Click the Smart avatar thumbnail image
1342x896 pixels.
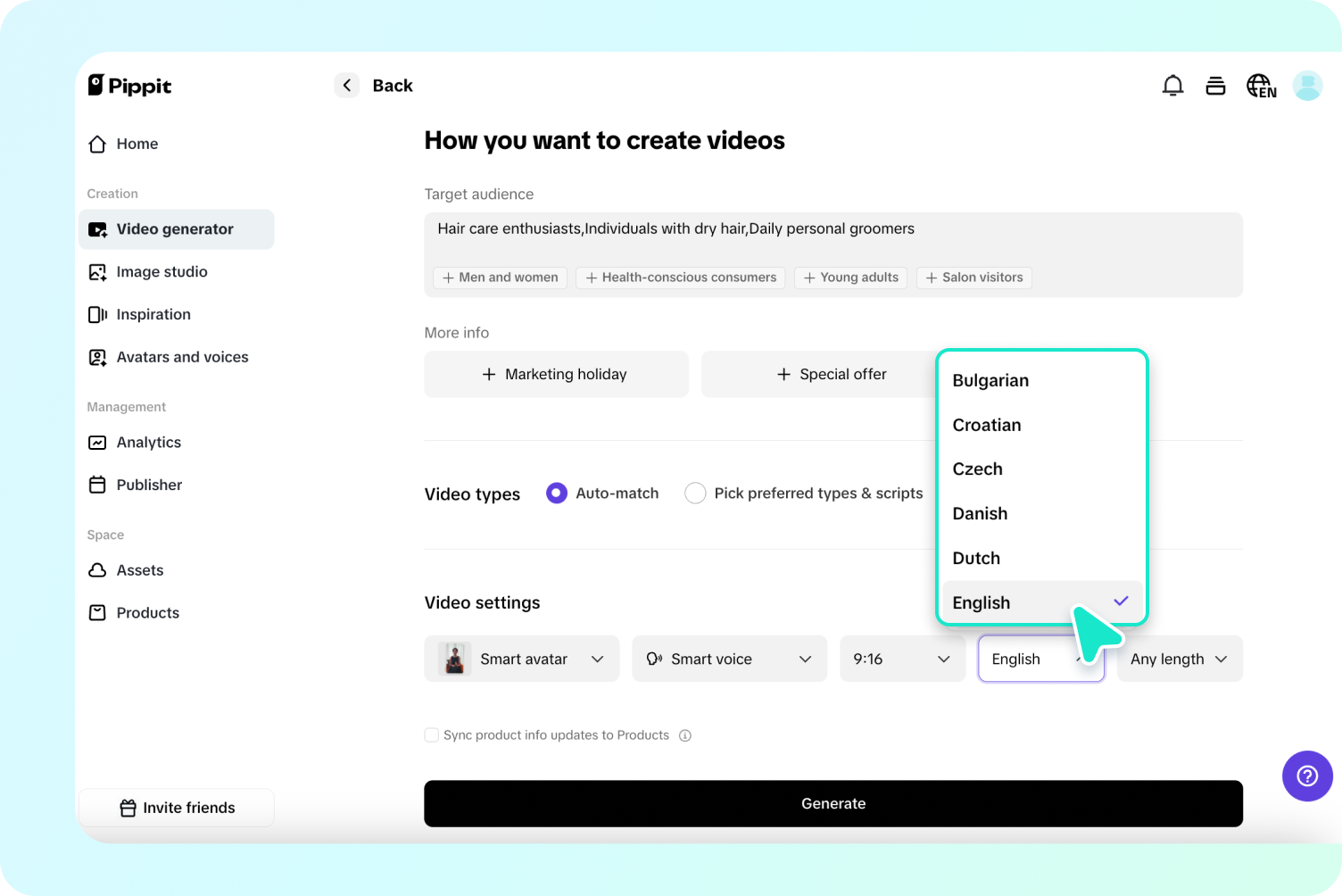pyautogui.click(x=455, y=659)
